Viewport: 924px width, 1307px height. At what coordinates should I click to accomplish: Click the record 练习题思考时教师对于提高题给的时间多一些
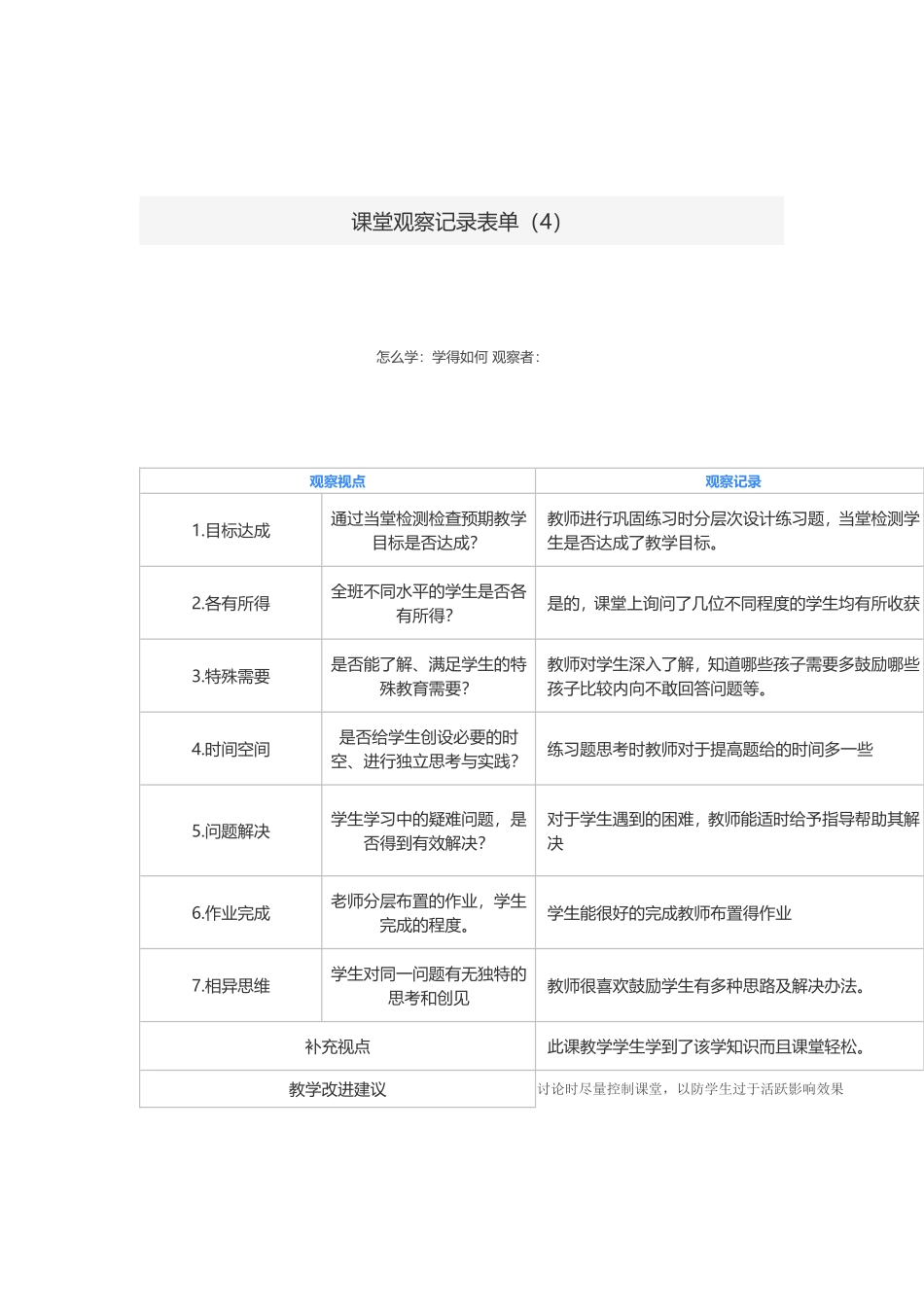pos(710,749)
